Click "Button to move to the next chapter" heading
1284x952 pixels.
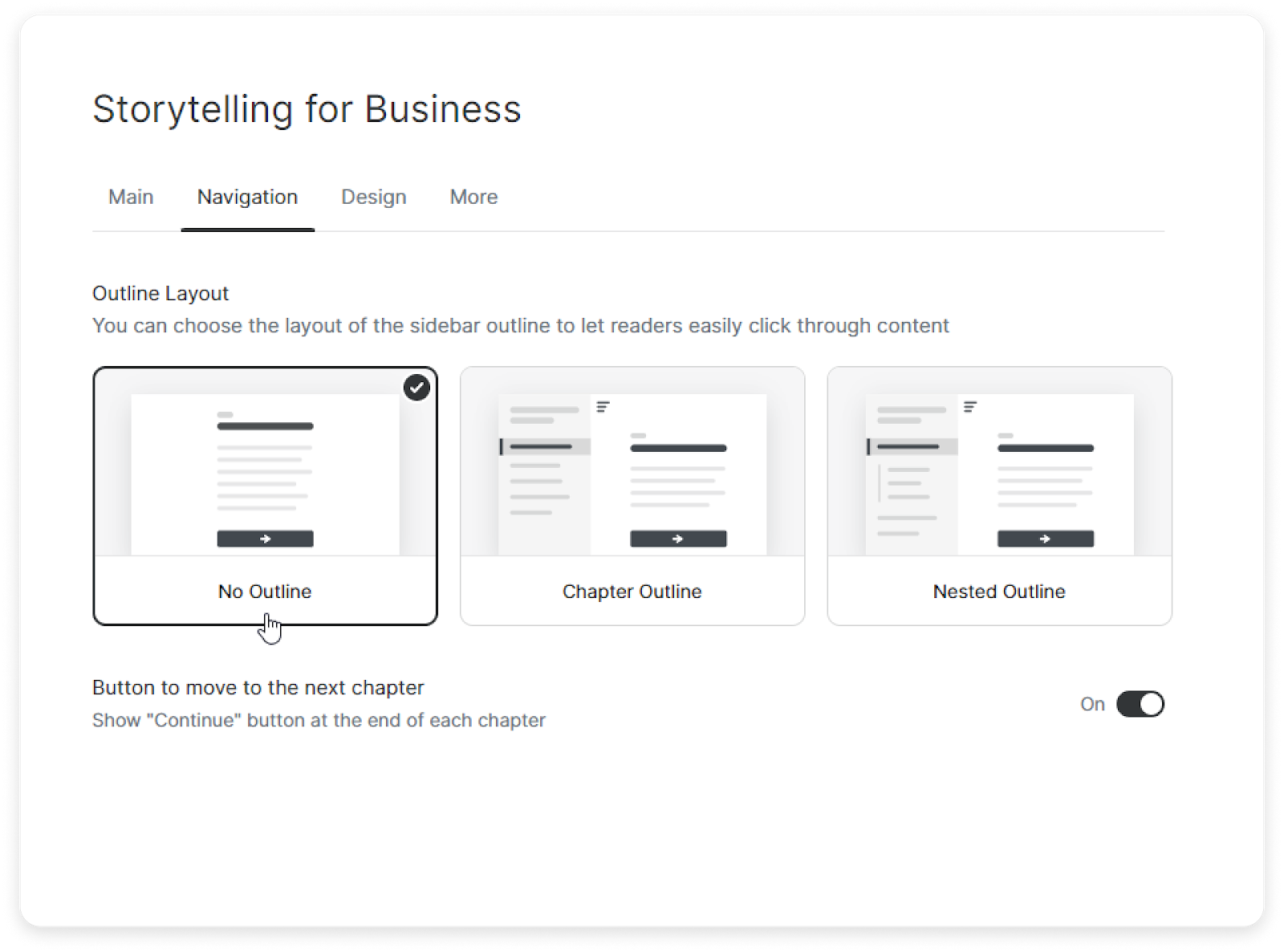(258, 688)
